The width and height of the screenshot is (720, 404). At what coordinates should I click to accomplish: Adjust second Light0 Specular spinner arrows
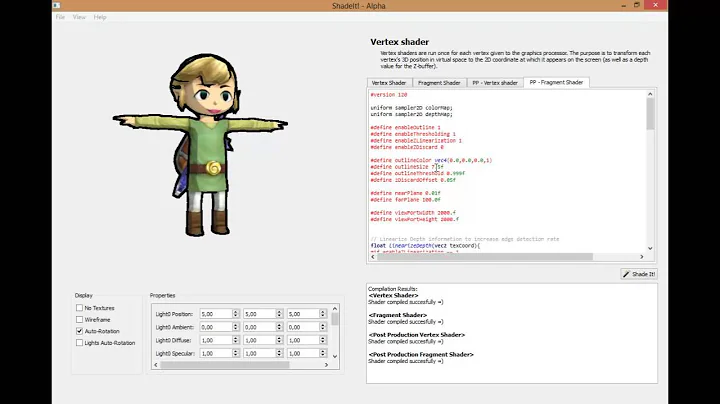[x=279, y=353]
